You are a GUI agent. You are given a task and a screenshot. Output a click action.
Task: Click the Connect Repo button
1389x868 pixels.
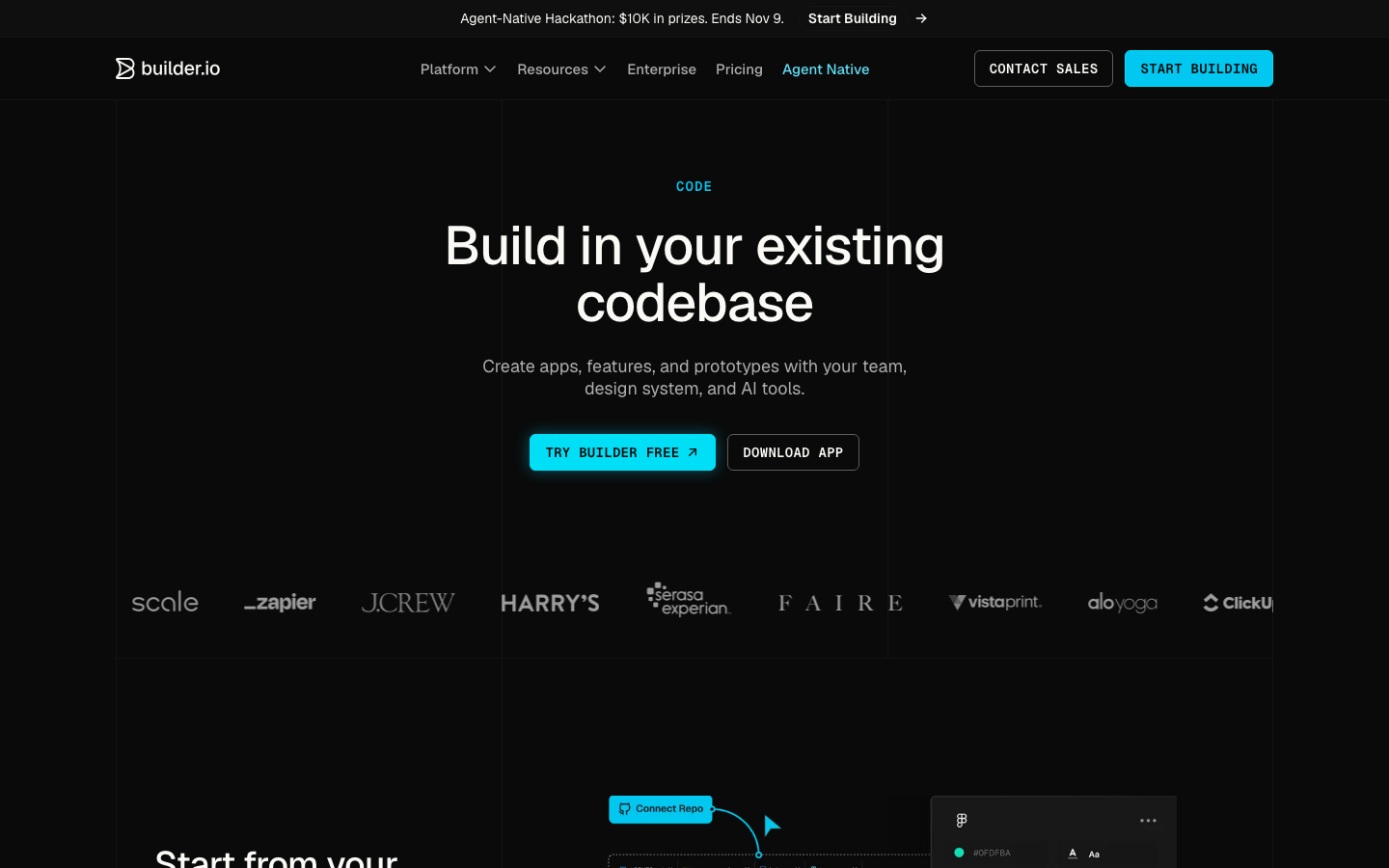point(661,809)
